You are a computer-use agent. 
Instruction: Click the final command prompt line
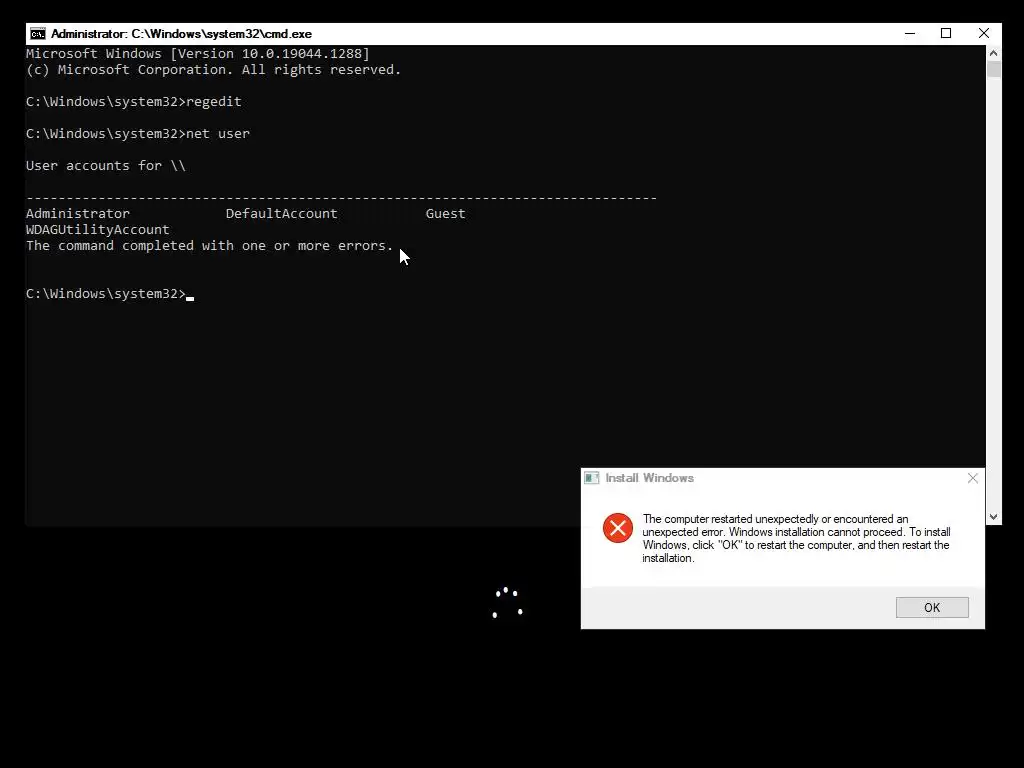[x=110, y=294]
